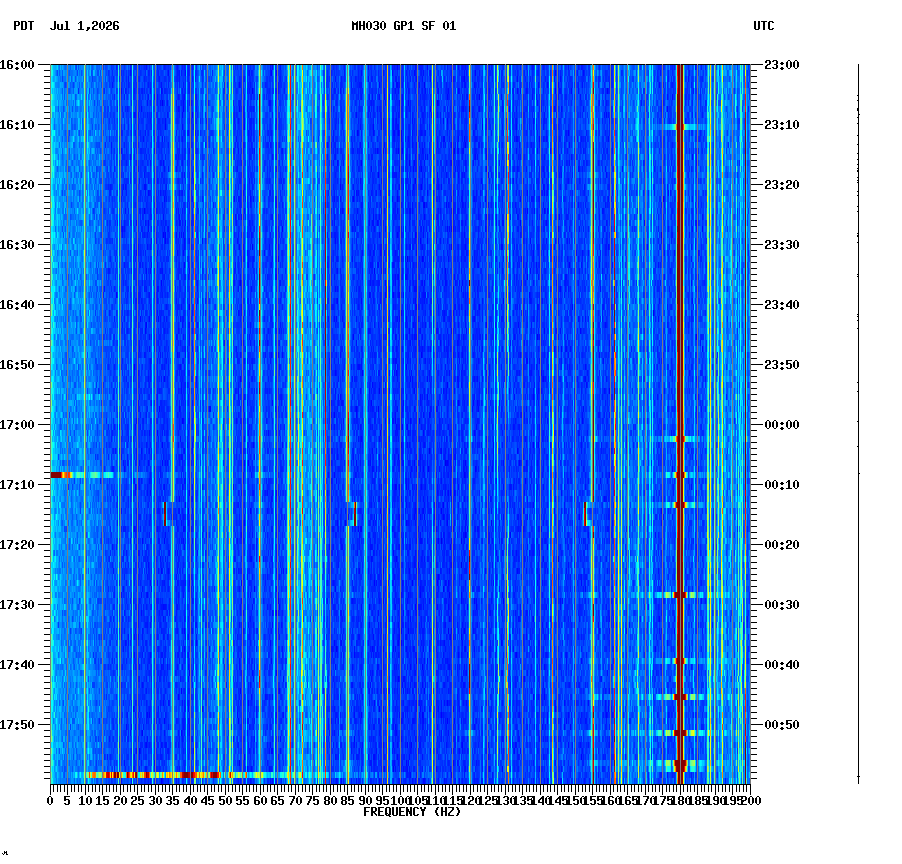This screenshot has height=864, width=902.
Task: Click the 00:20 UTC time label
Action: [x=782, y=545]
